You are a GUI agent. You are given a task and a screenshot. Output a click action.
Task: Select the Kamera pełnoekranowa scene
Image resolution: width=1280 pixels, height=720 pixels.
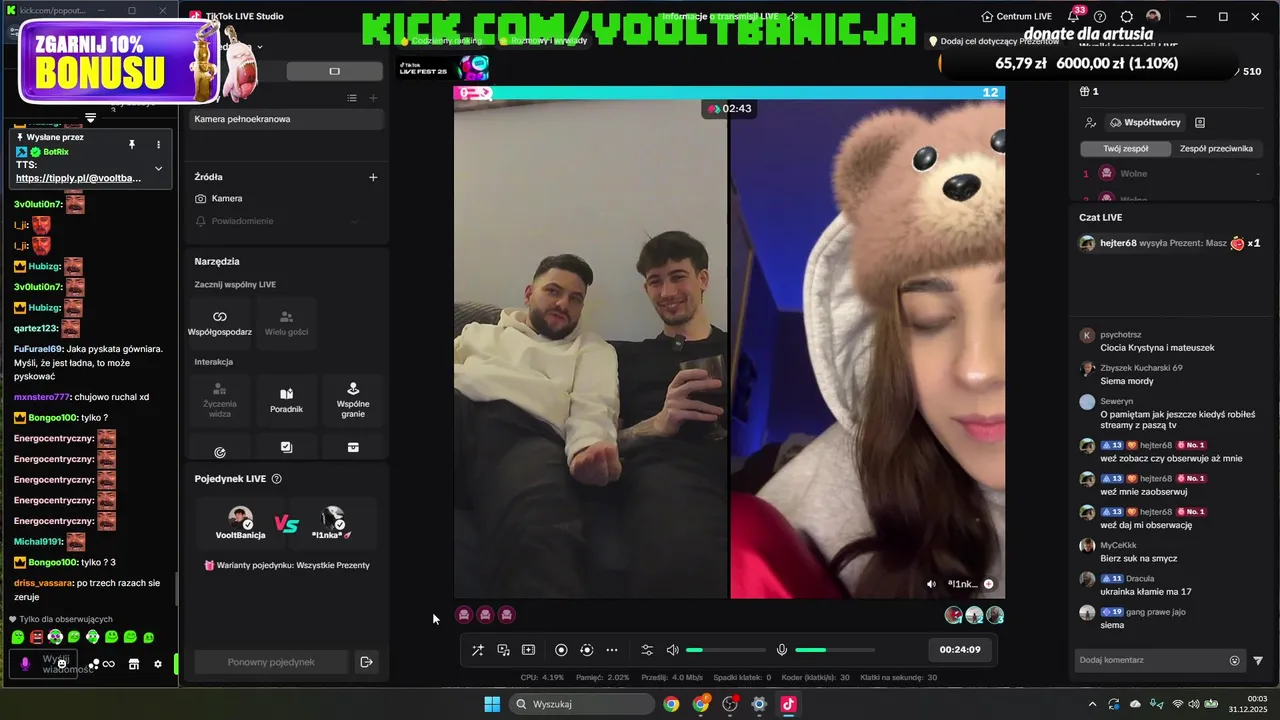point(286,119)
